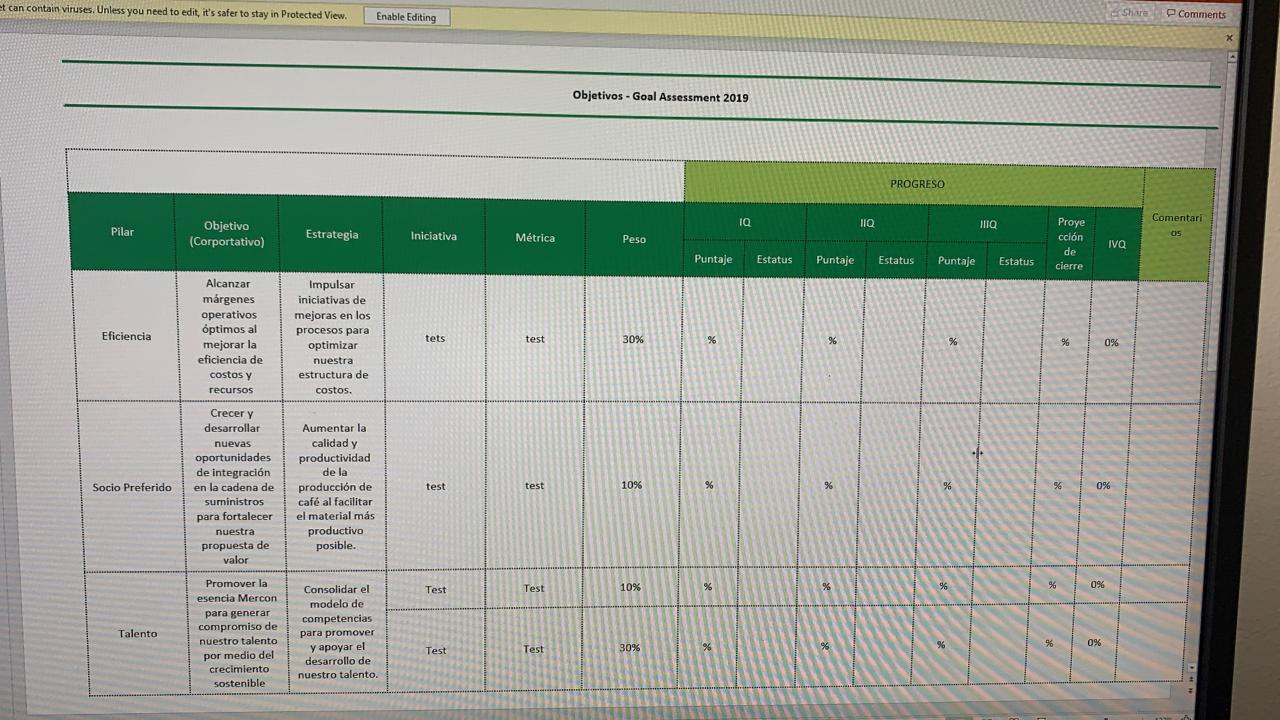
Task: Click the Talento pillar cell
Action: 137,633
